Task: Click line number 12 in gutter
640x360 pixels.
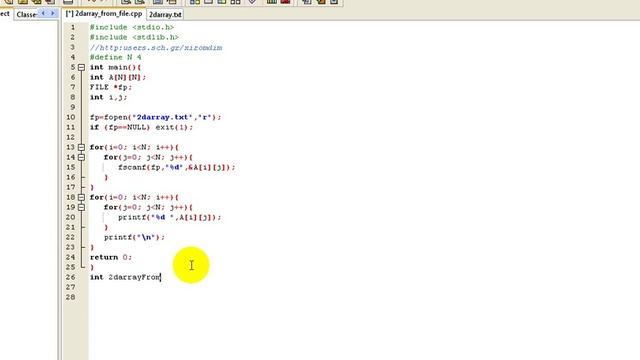Action: point(71,138)
